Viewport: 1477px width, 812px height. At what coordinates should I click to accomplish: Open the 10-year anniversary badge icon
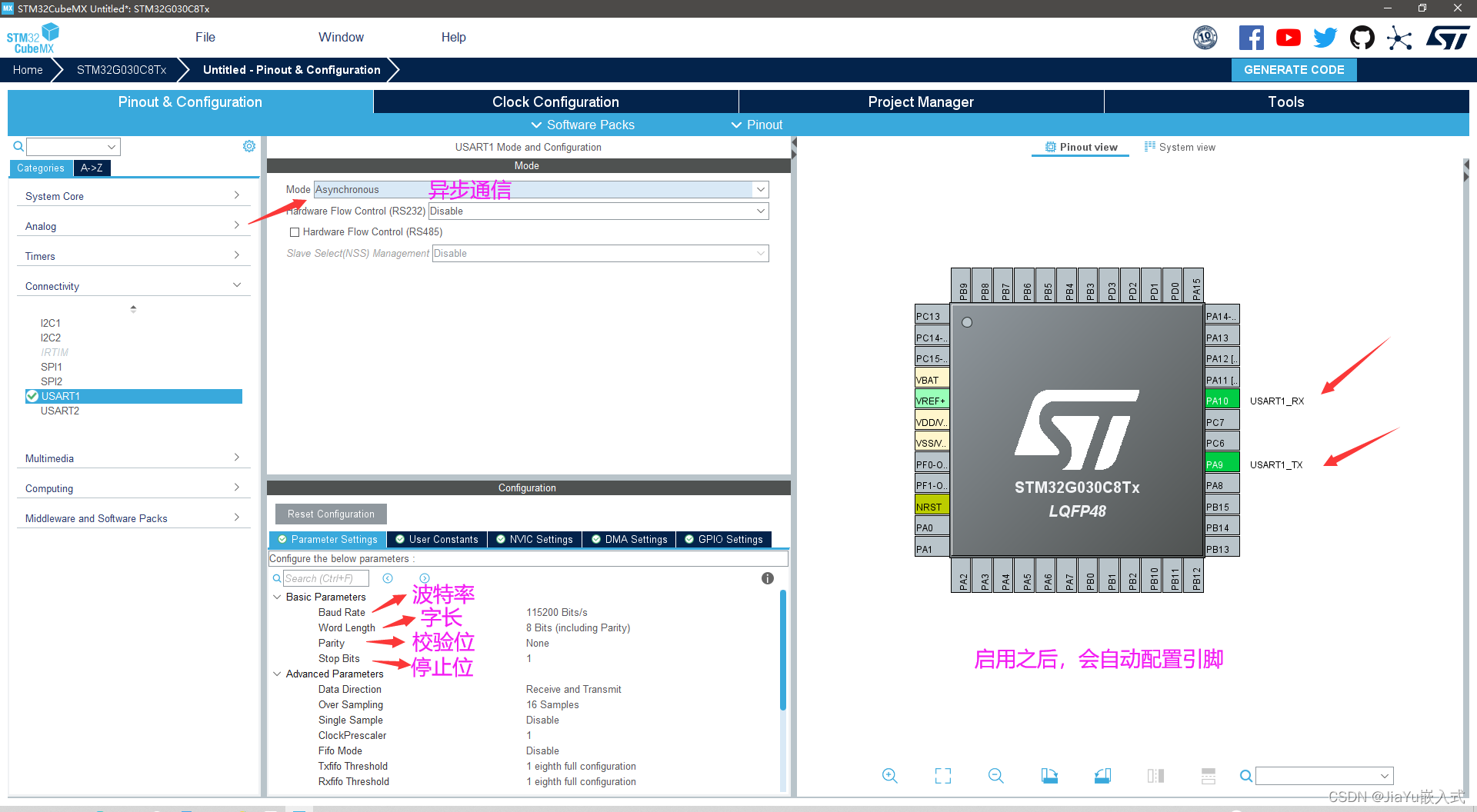pos(1205,38)
